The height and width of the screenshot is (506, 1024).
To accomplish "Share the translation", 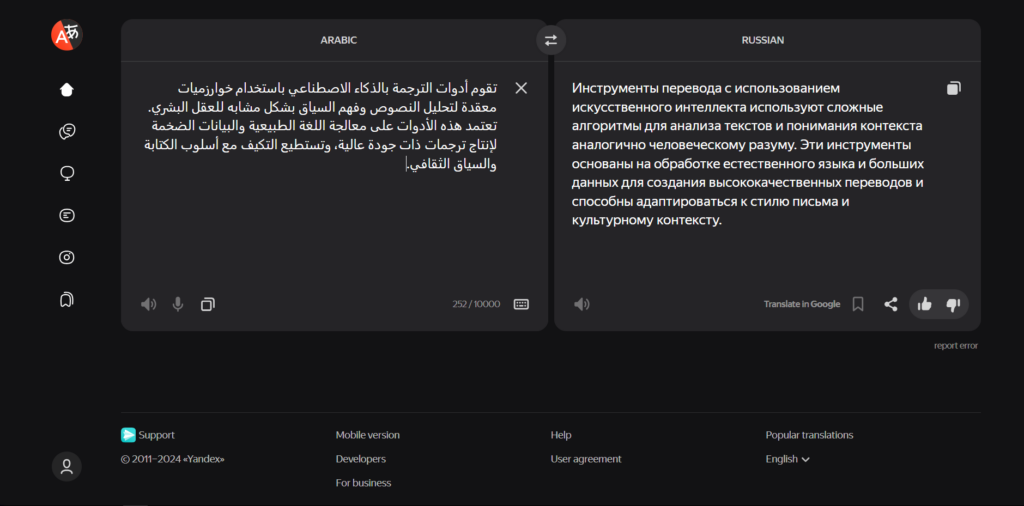I will (891, 304).
